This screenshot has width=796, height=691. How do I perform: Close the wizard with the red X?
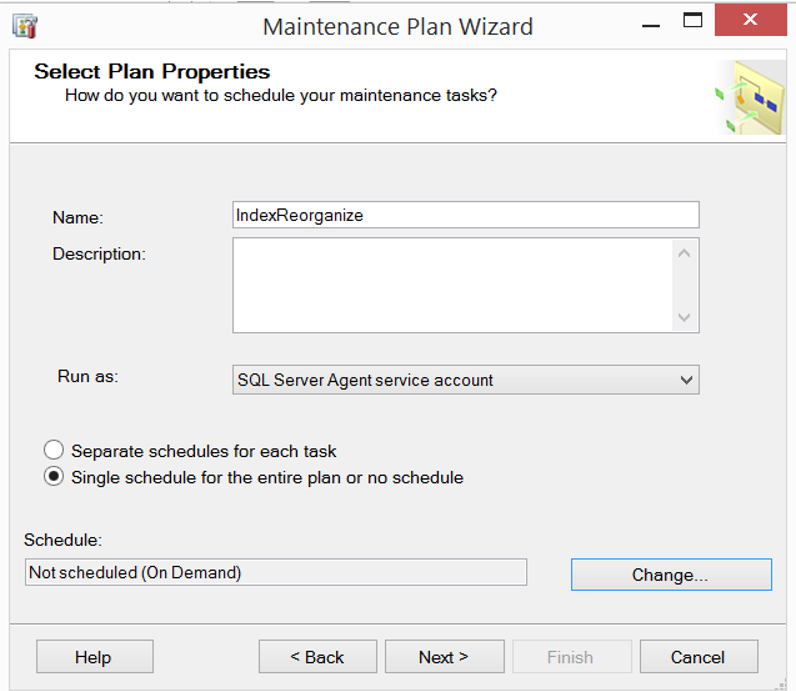(750, 20)
